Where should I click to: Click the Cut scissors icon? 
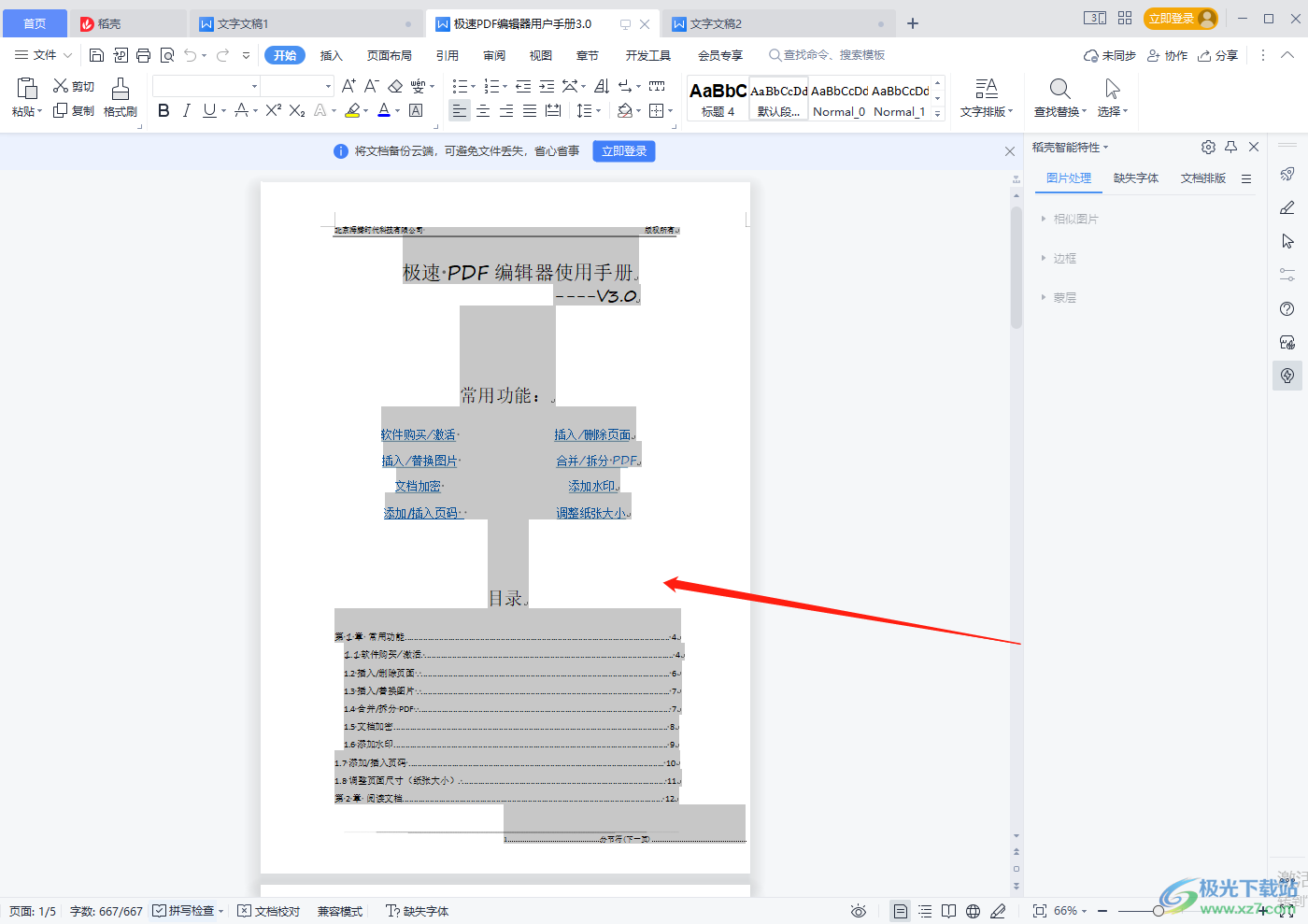[61, 86]
